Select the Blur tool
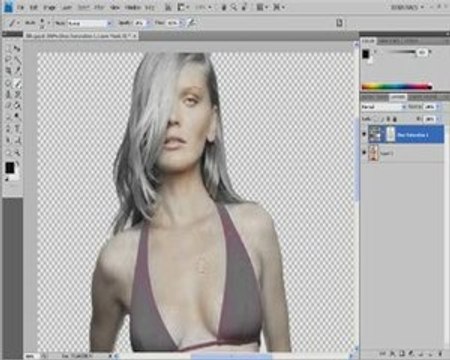Viewport: 450px width, 360px height. click(x=9, y=117)
